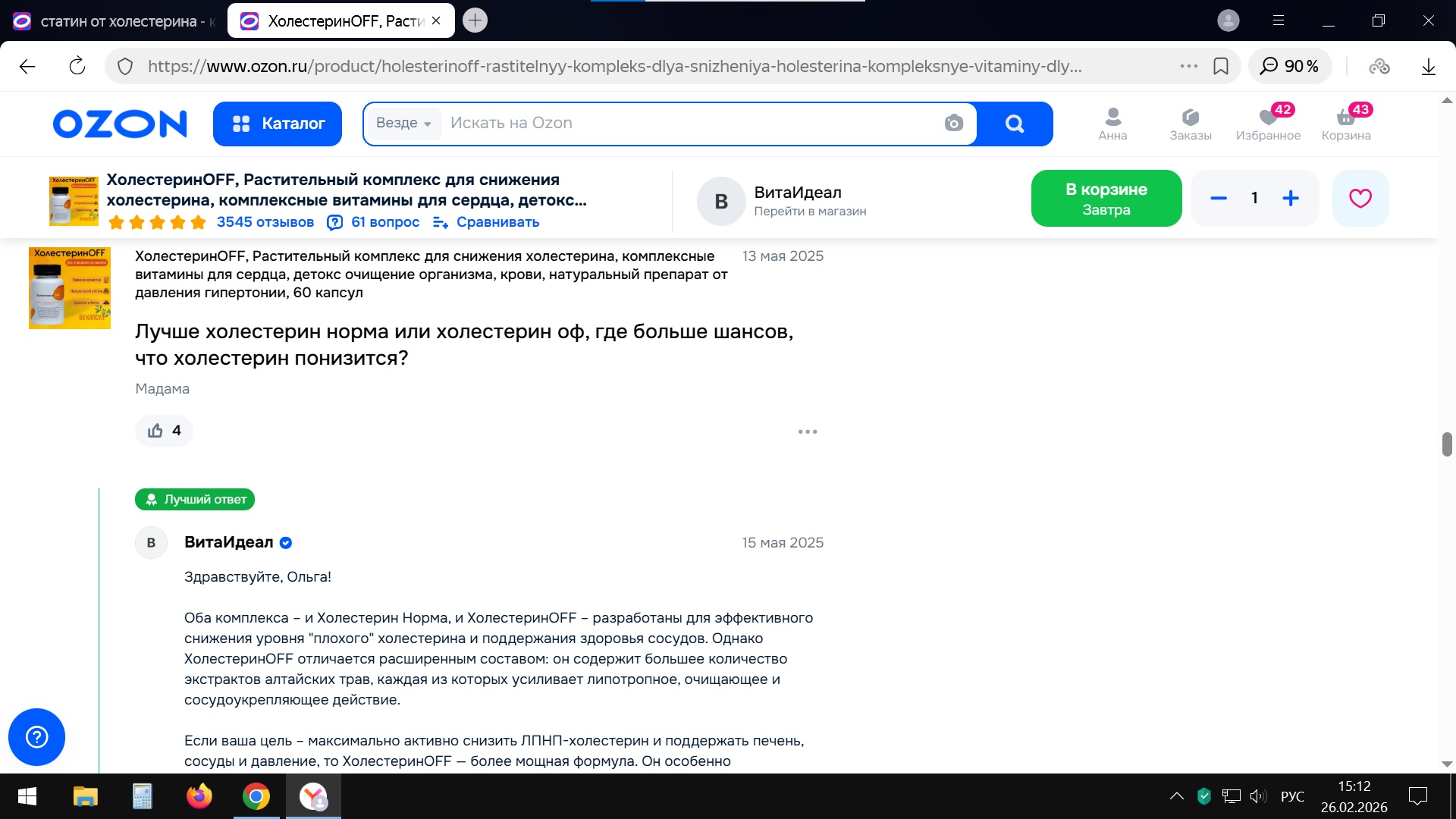
Task: Switch to the статин от холестерина tab
Action: point(115,21)
